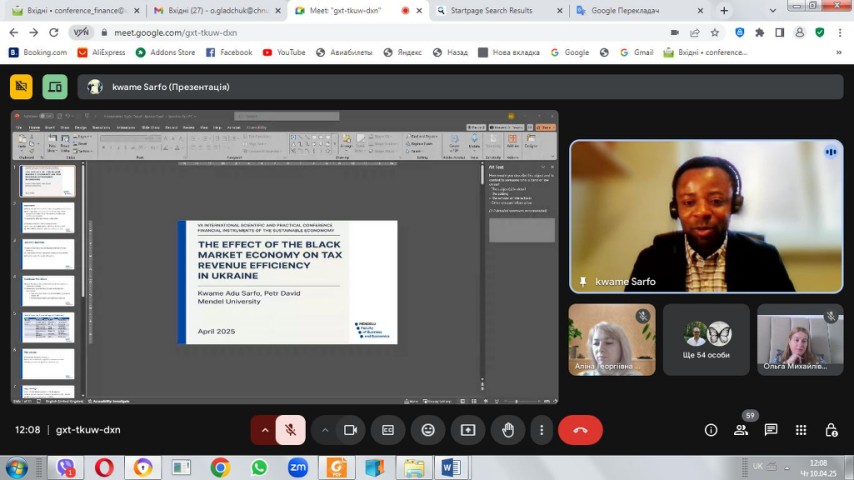Open the Gmail bookmark in bookmarks bar
Screen dimensions: 854x480
coord(636,52)
